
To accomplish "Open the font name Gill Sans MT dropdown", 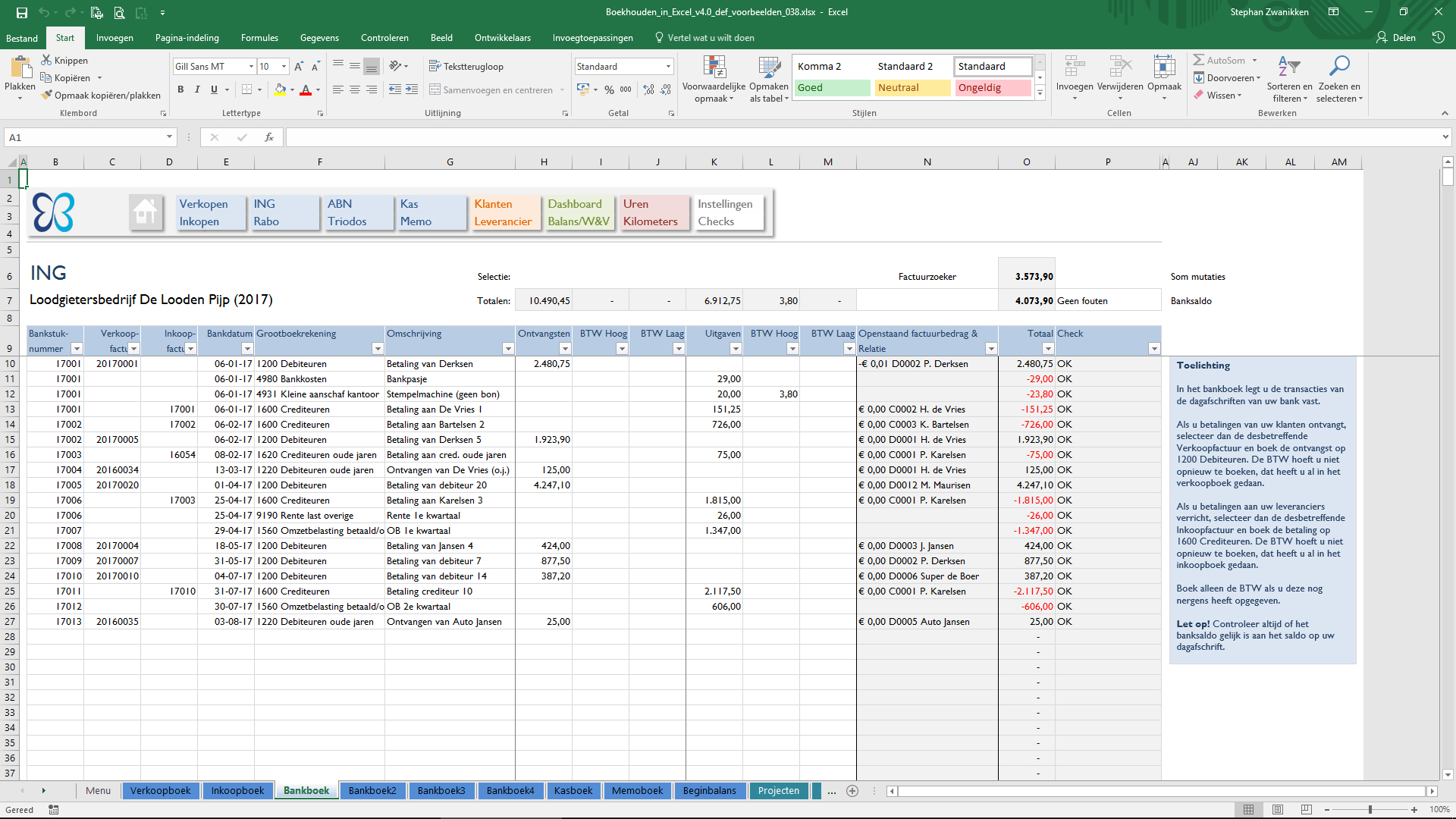I will (x=251, y=67).
